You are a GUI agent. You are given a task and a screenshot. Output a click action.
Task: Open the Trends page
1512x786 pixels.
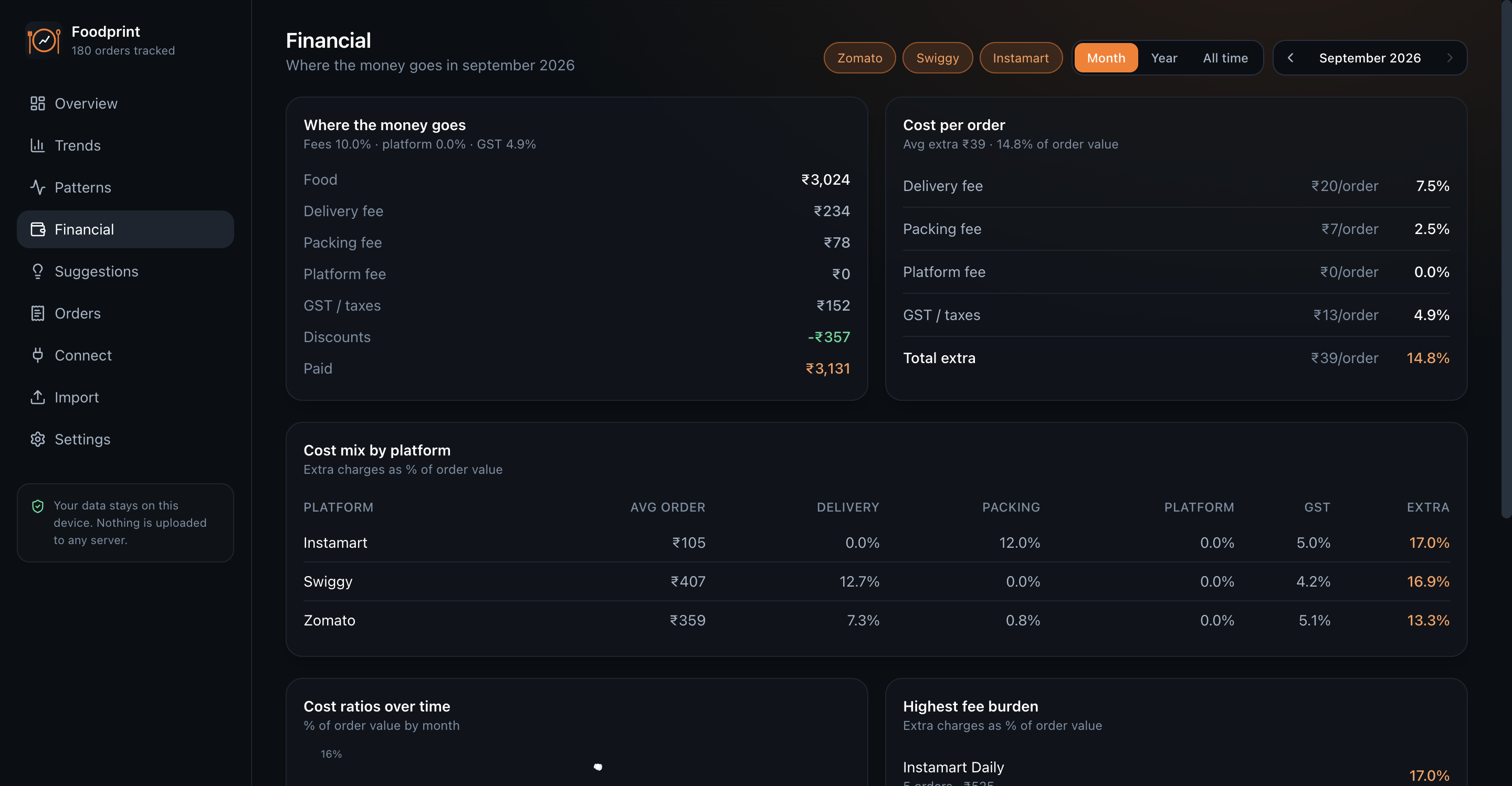click(125, 145)
